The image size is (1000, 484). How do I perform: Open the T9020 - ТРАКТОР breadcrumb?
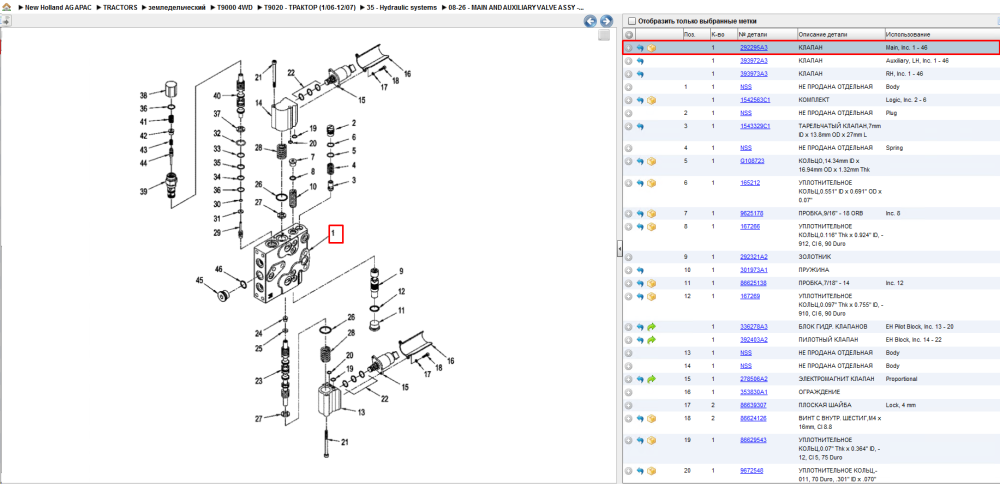(310, 7)
